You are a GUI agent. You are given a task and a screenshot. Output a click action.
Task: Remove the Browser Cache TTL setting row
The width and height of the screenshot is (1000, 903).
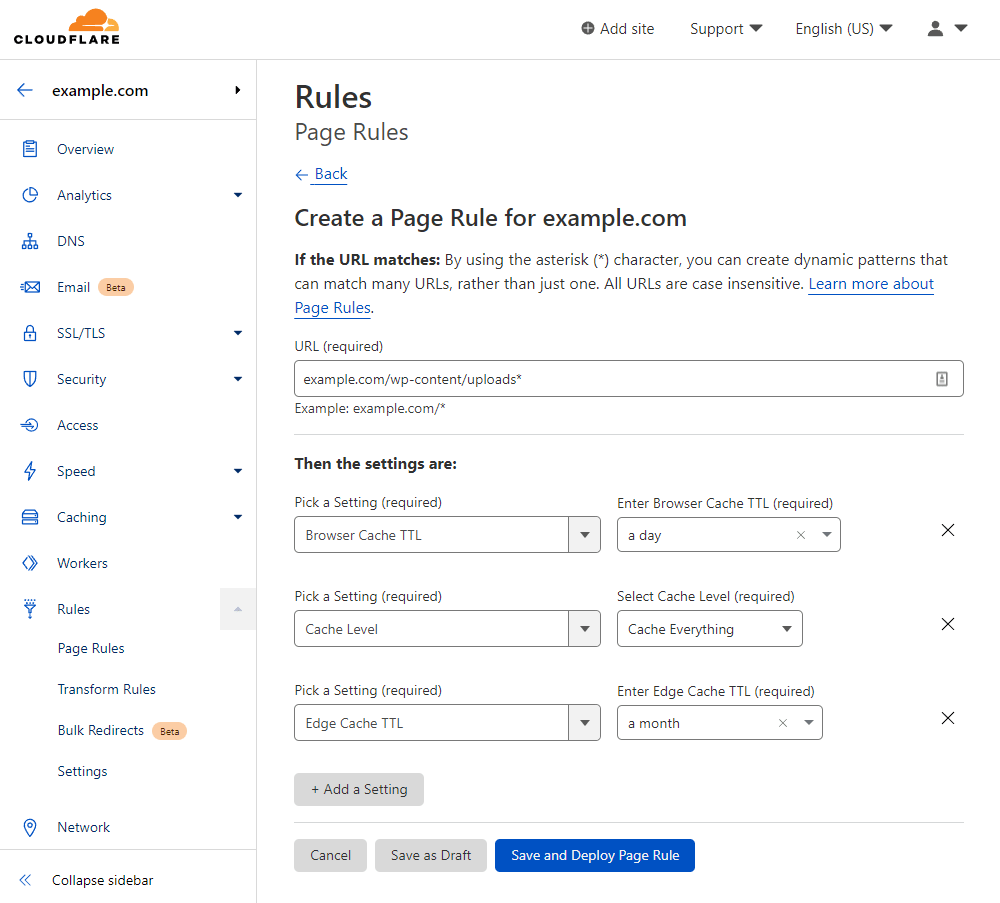pyautogui.click(x=947, y=530)
